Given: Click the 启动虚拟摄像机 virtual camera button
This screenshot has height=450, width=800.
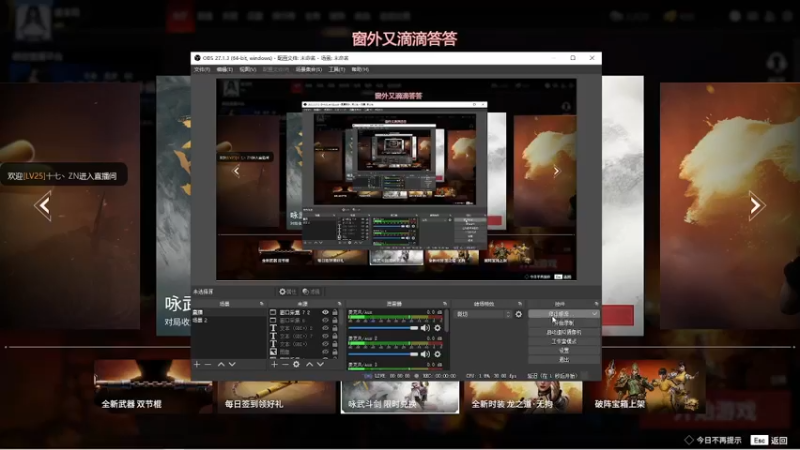Looking at the screenshot, I should [564, 332].
